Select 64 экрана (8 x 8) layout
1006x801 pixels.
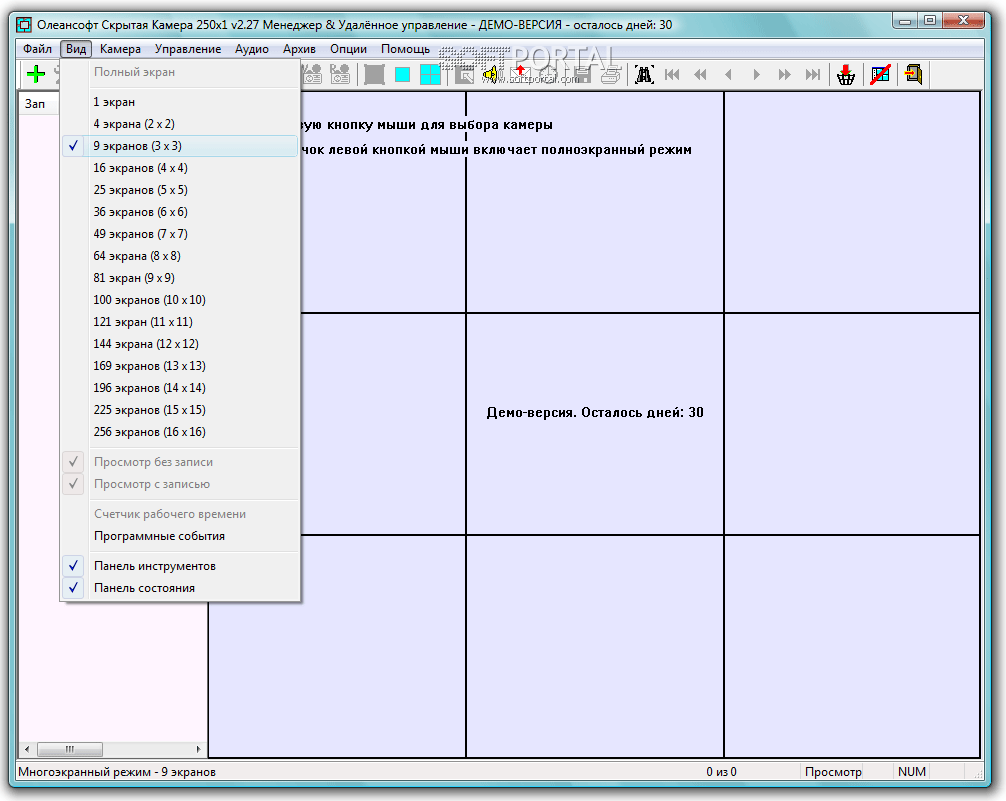180,256
